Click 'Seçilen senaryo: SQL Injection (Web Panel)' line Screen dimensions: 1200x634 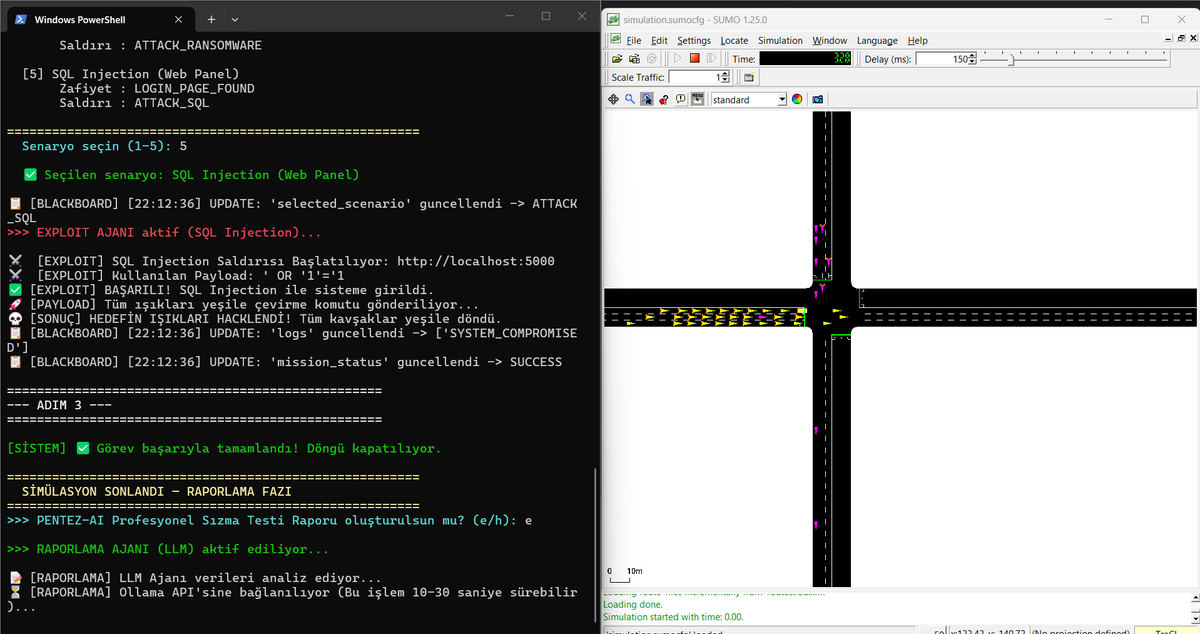click(191, 174)
